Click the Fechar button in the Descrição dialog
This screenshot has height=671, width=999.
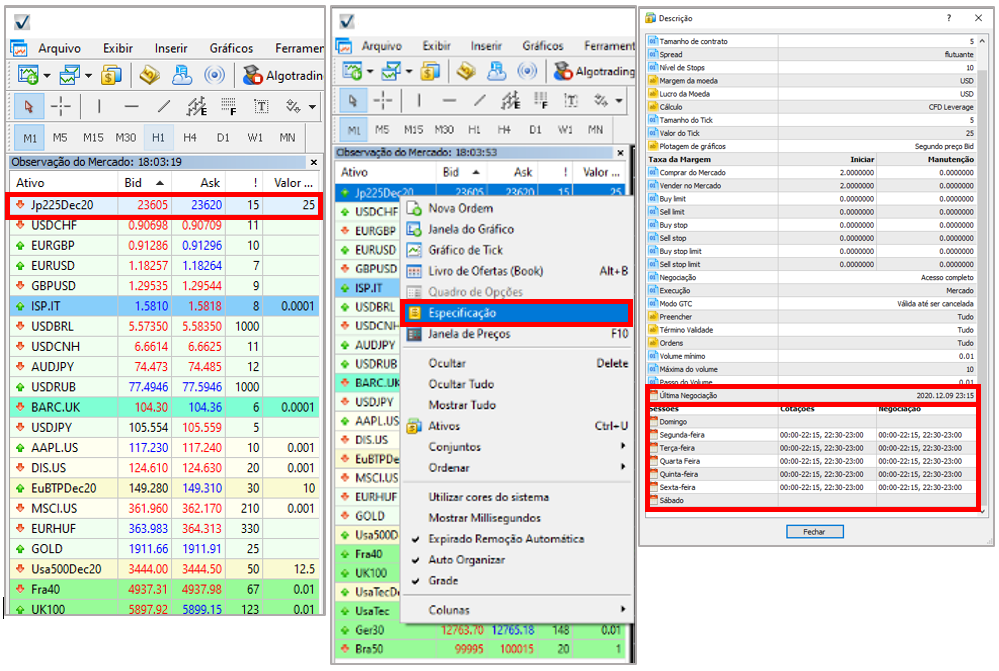pos(814,531)
